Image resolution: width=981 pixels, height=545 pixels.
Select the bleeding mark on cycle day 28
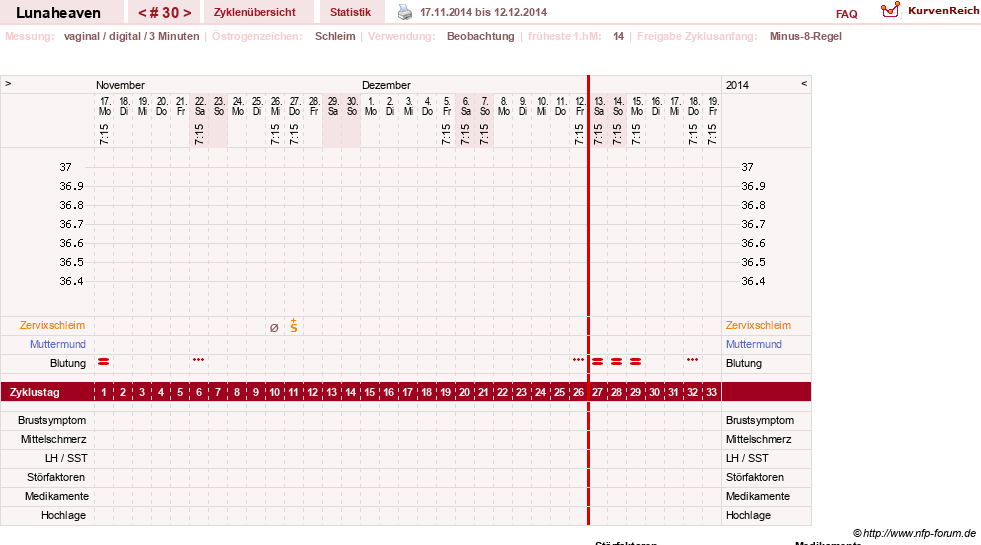pos(616,362)
